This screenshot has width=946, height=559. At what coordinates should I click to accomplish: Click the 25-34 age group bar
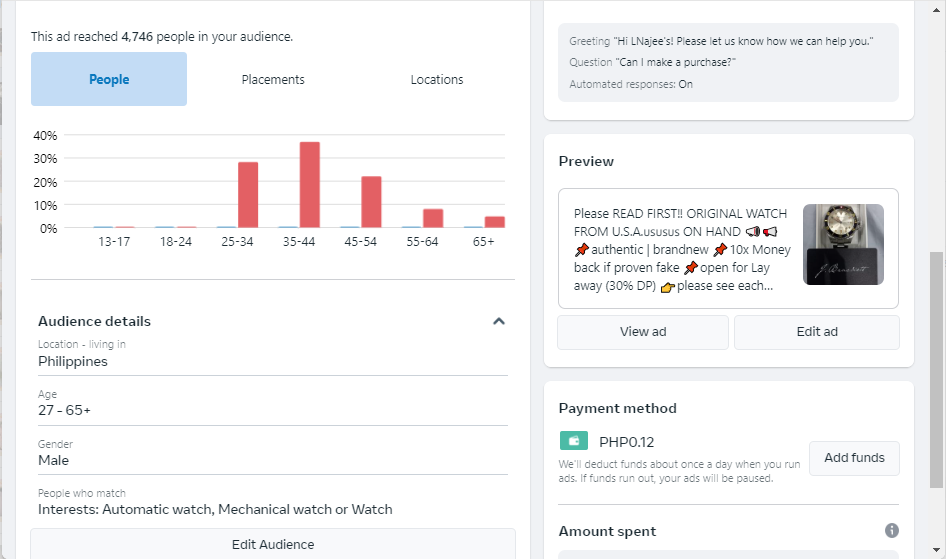click(248, 195)
